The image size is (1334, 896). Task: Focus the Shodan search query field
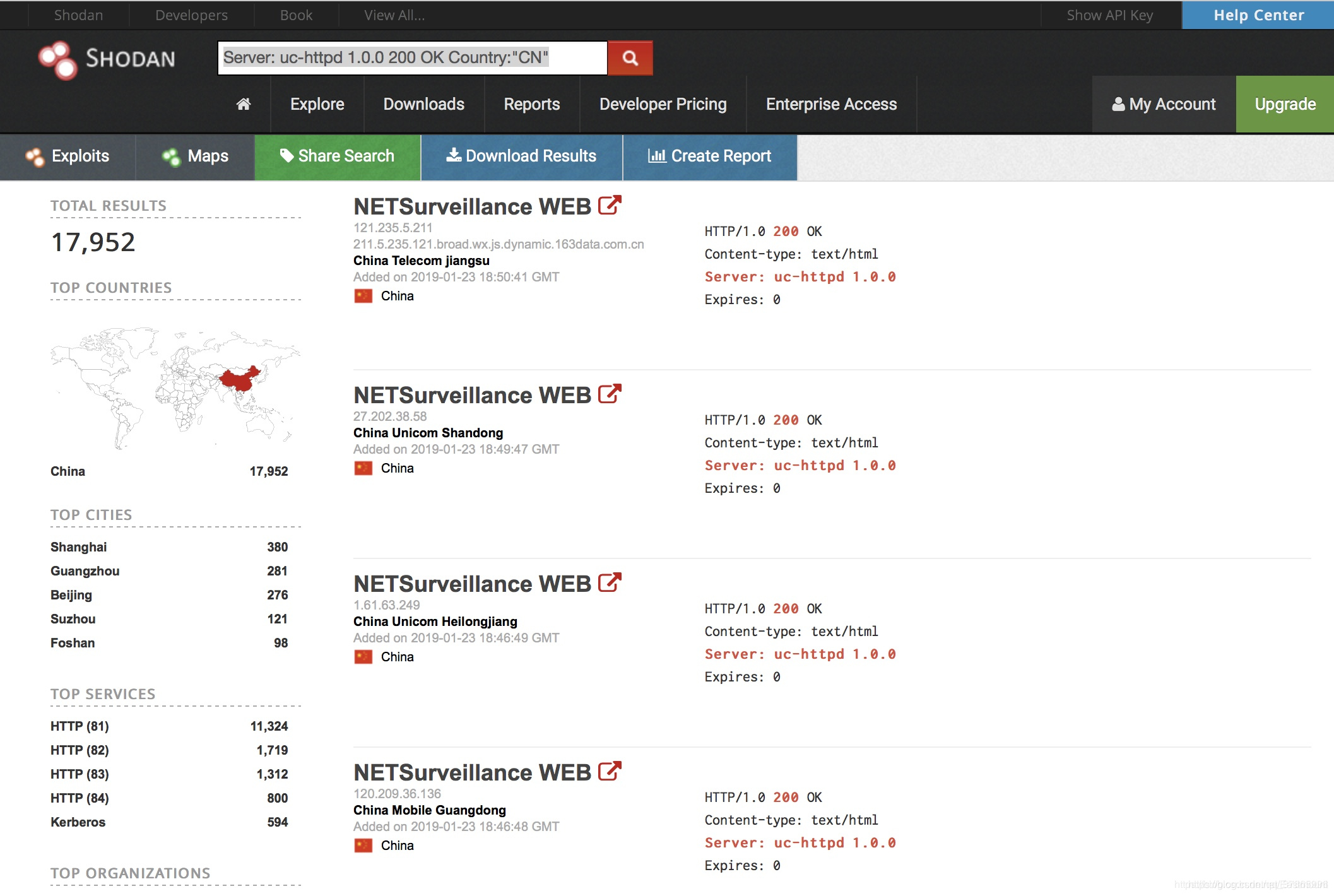pos(412,58)
